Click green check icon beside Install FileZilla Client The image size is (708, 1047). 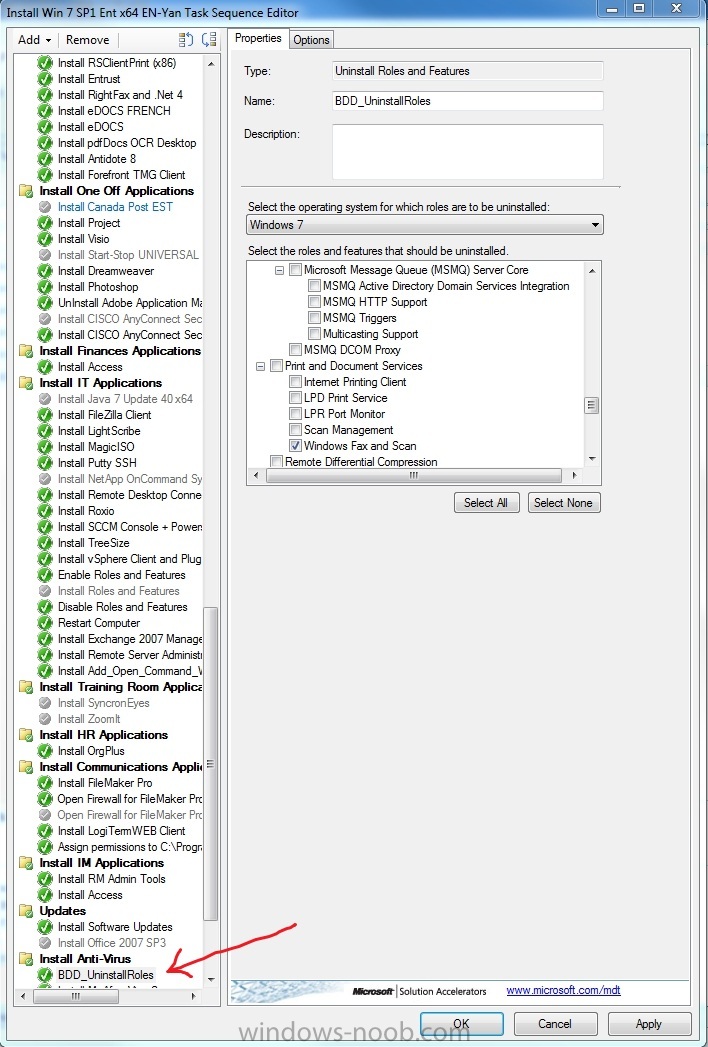(x=45, y=415)
